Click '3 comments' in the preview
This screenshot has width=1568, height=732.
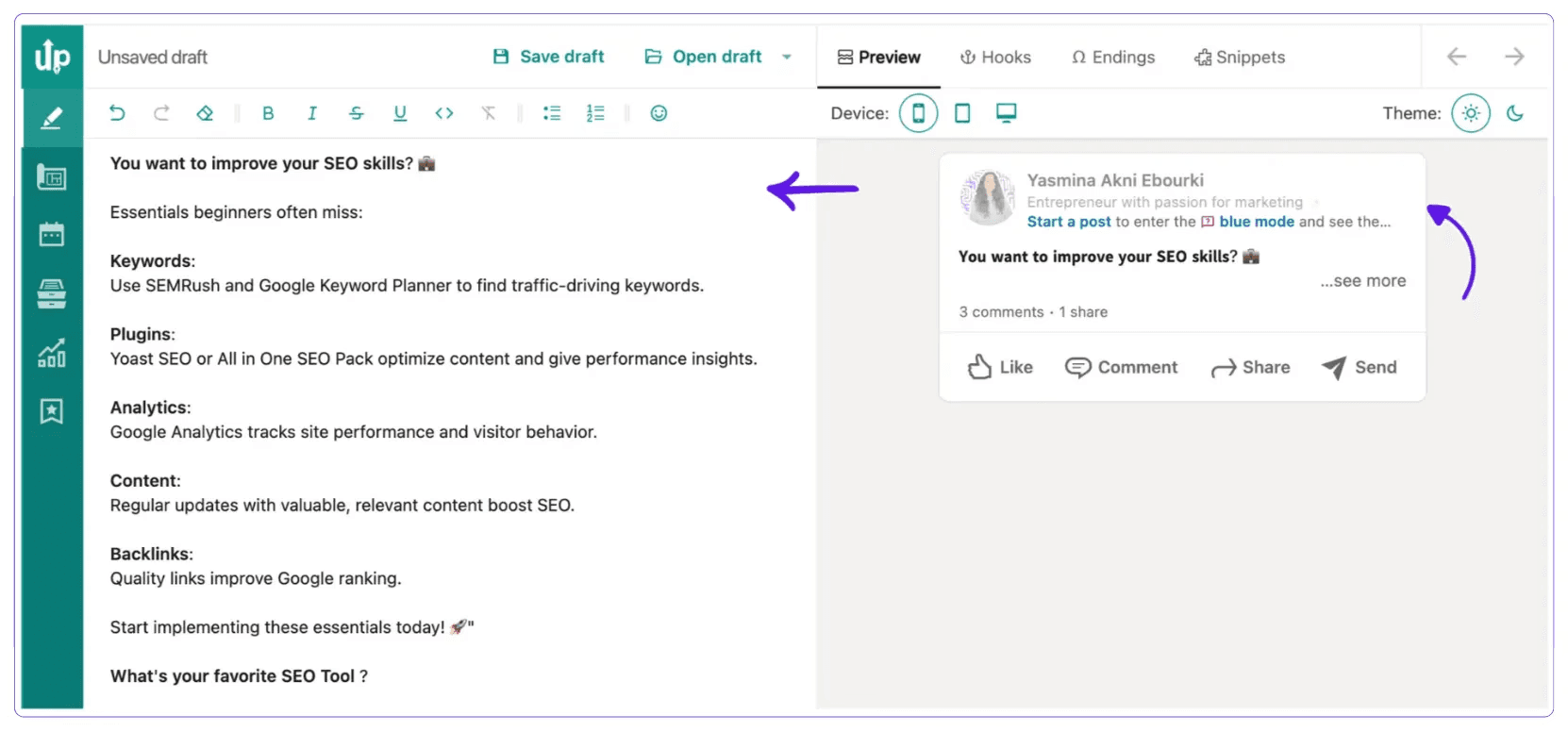(x=1002, y=312)
